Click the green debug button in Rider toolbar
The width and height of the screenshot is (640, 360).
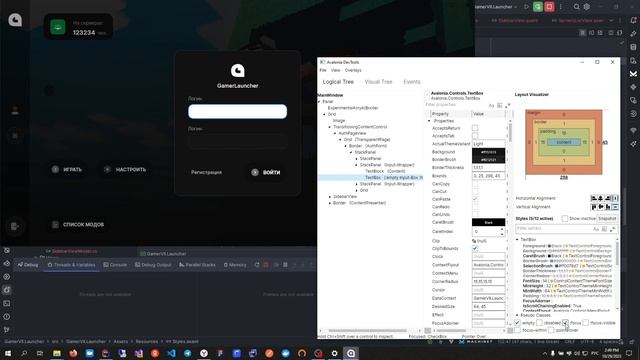point(538,7)
